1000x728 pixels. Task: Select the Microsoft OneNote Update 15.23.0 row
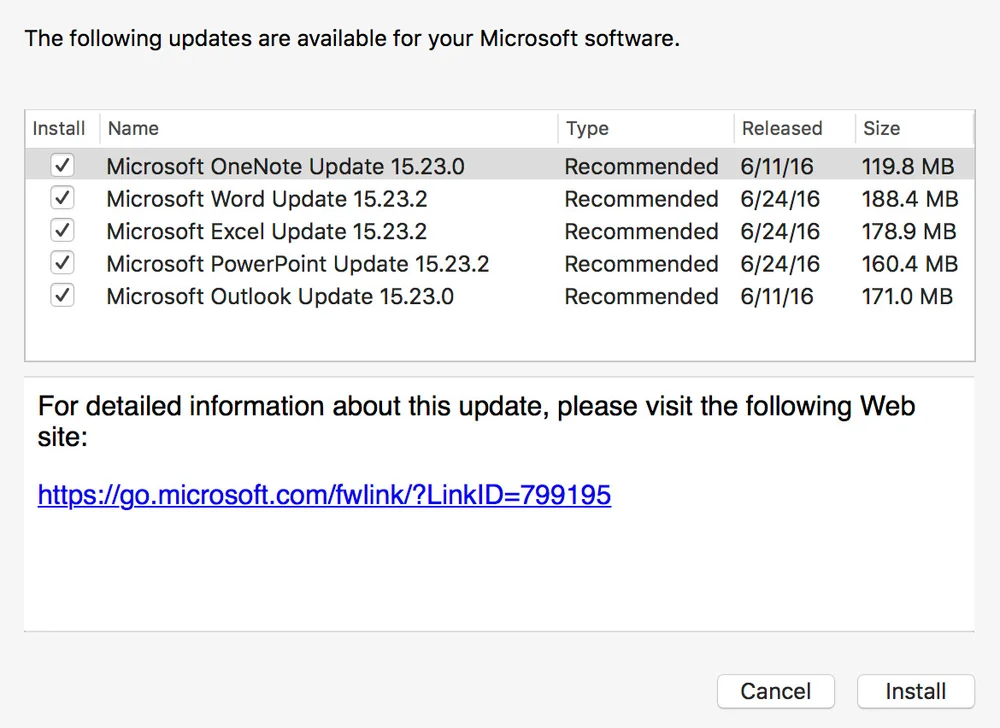[286, 167]
